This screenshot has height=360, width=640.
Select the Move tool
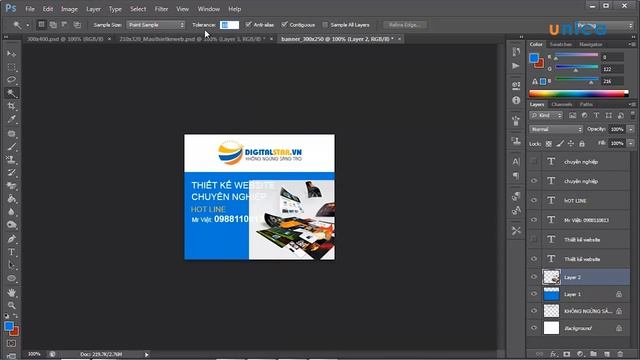click(x=11, y=54)
